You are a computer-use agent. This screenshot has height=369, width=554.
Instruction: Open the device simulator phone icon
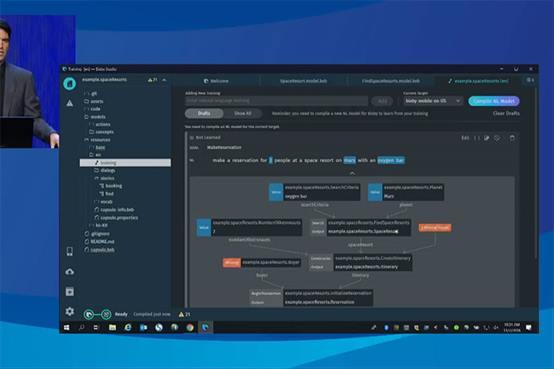pyautogui.click(x=70, y=251)
